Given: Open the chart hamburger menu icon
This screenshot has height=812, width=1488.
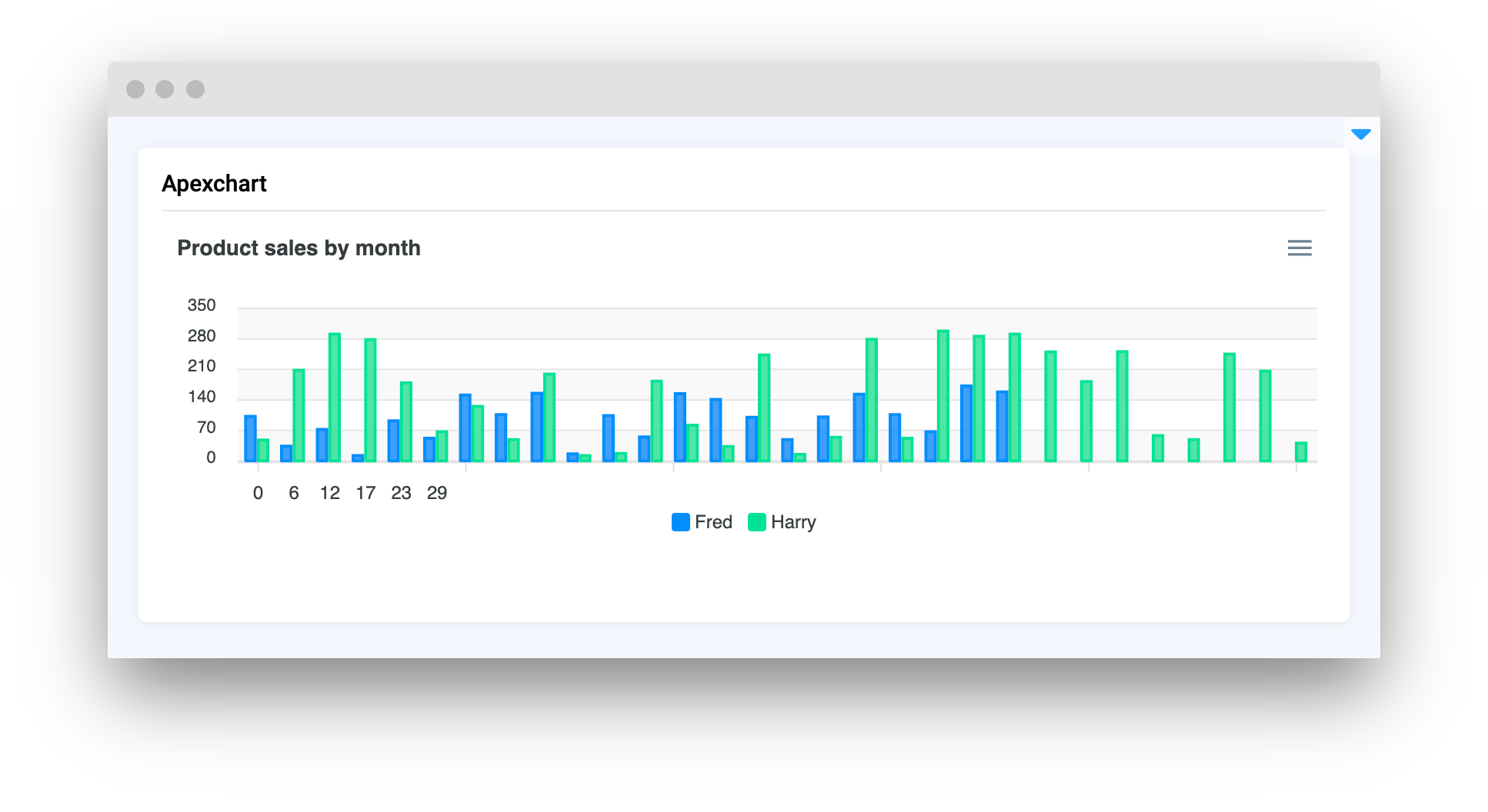Looking at the screenshot, I should click(1299, 248).
